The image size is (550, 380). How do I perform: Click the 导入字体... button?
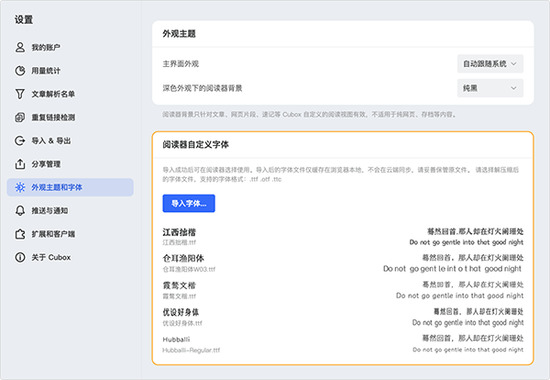(189, 204)
